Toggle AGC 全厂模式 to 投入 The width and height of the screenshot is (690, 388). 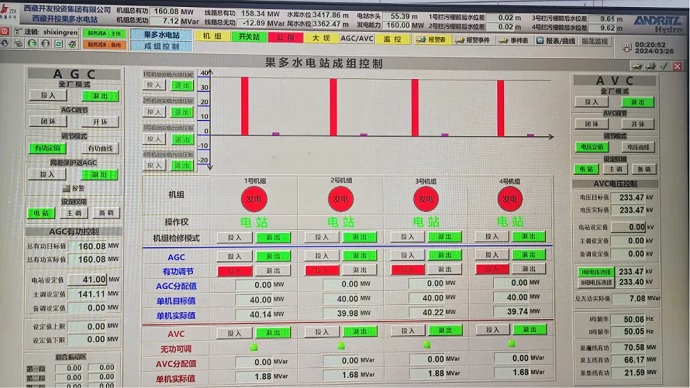tap(48, 95)
